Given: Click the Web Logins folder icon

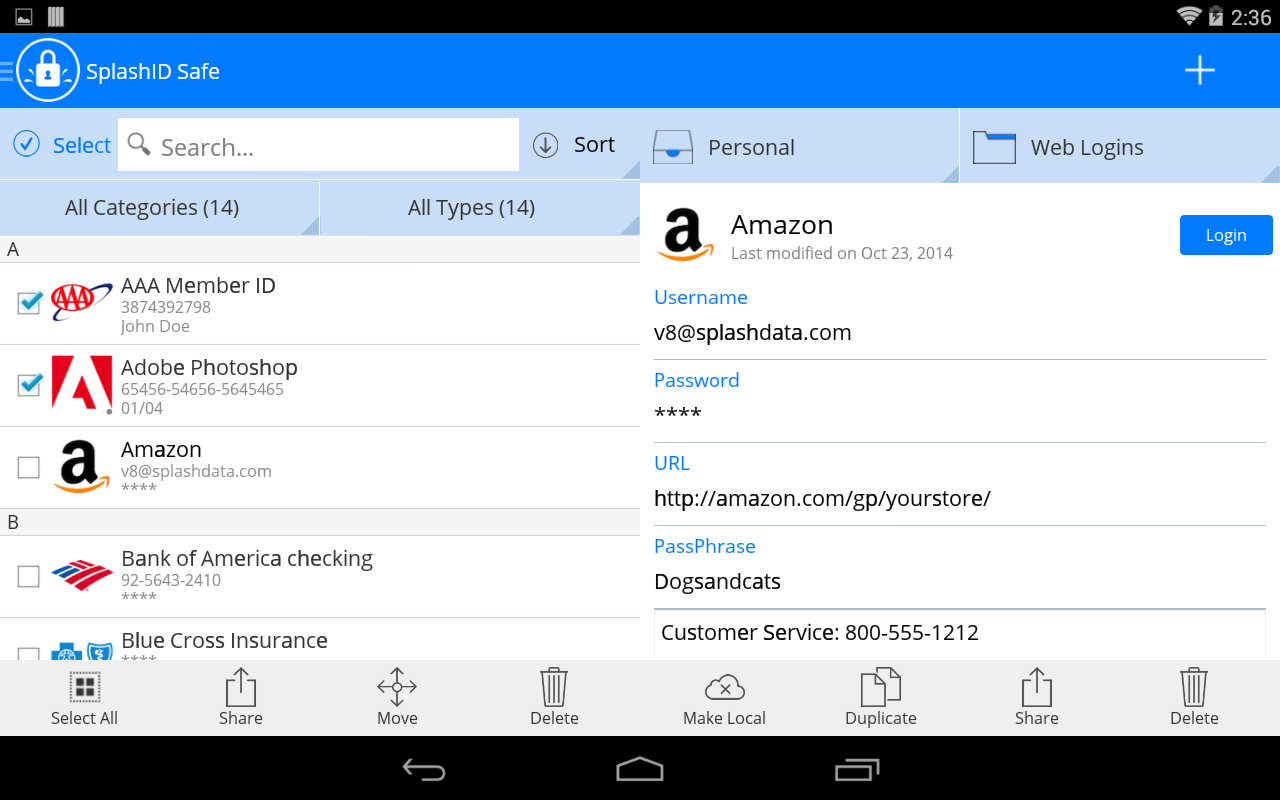Looking at the screenshot, I should (994, 147).
